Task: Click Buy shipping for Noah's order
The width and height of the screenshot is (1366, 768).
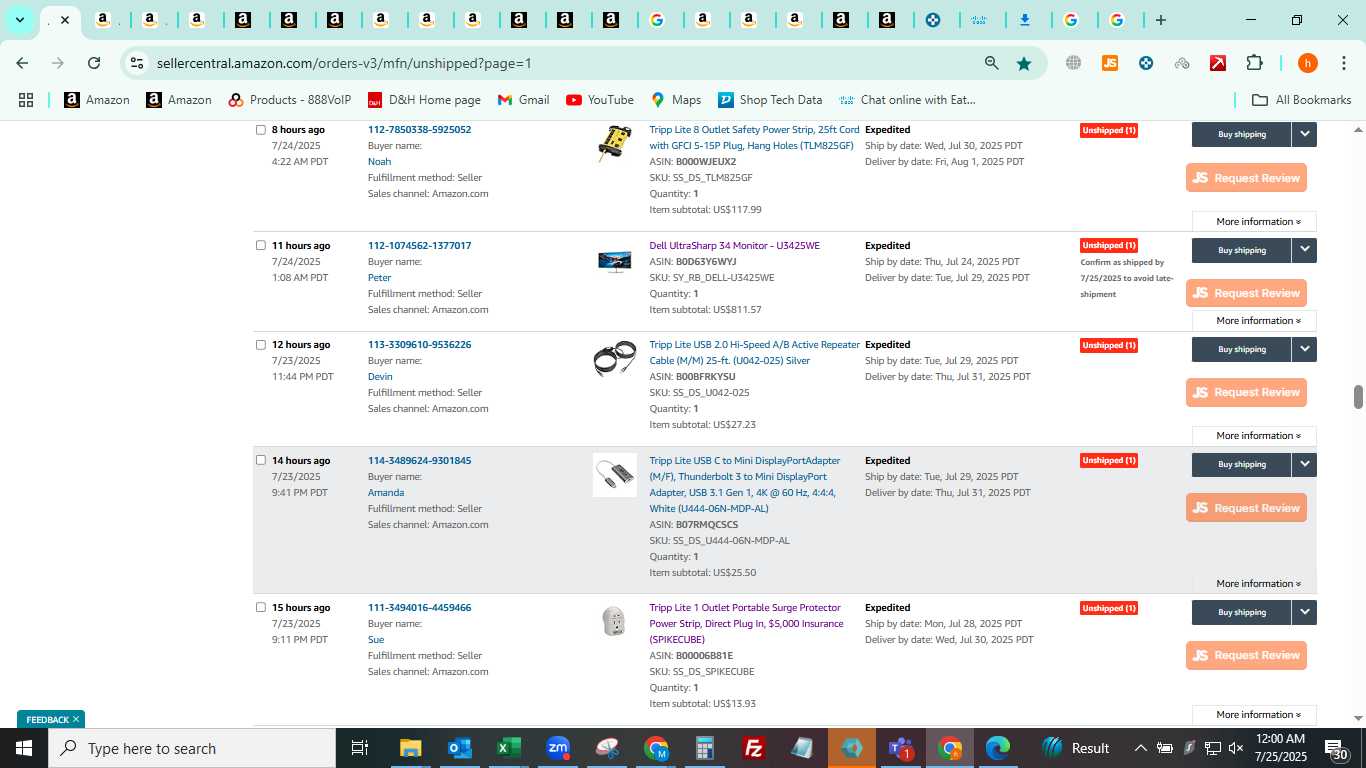Action: coord(1242,134)
